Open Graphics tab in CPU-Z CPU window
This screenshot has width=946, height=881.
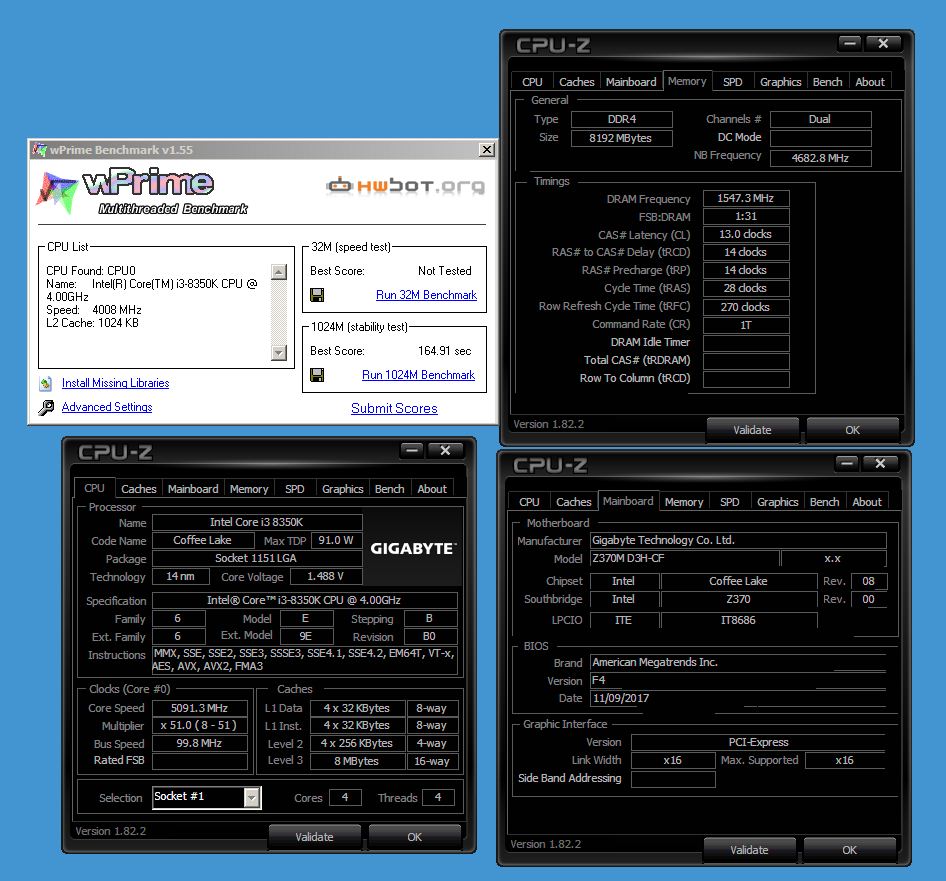342,489
